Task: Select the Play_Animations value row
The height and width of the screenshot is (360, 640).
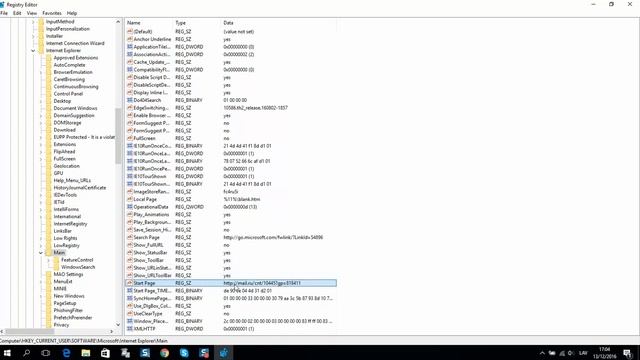Action: [x=231, y=214]
